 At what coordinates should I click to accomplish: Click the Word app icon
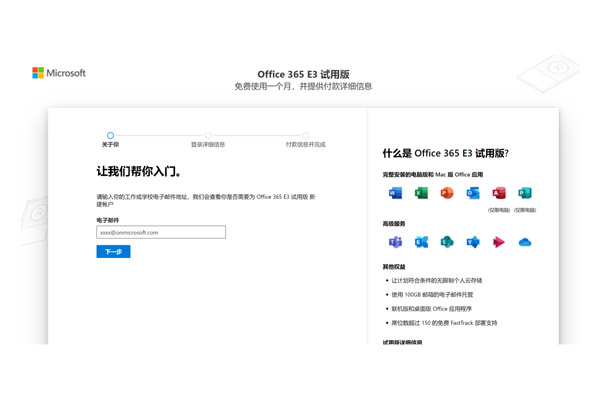tap(395, 193)
